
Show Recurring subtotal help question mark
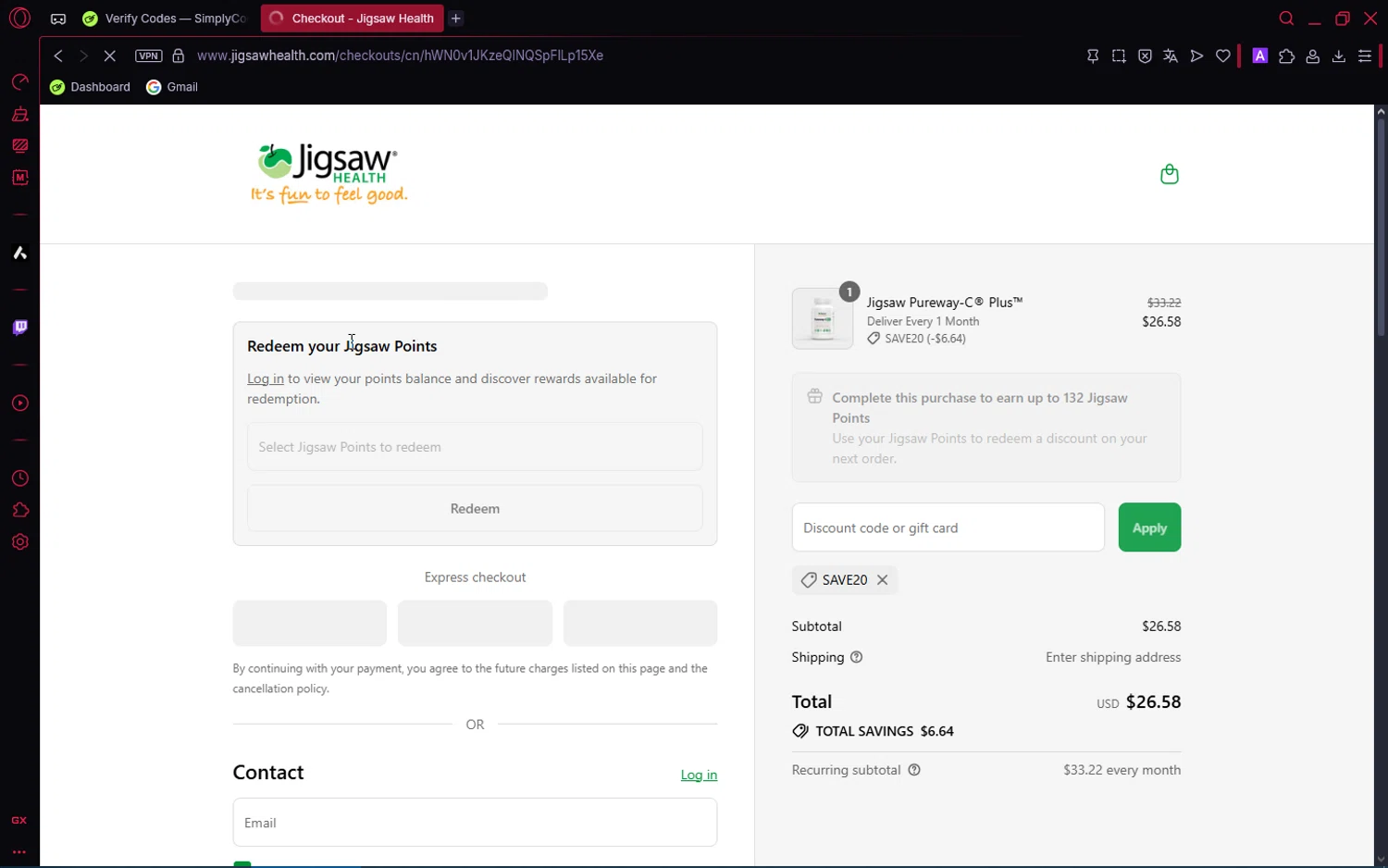click(x=914, y=770)
